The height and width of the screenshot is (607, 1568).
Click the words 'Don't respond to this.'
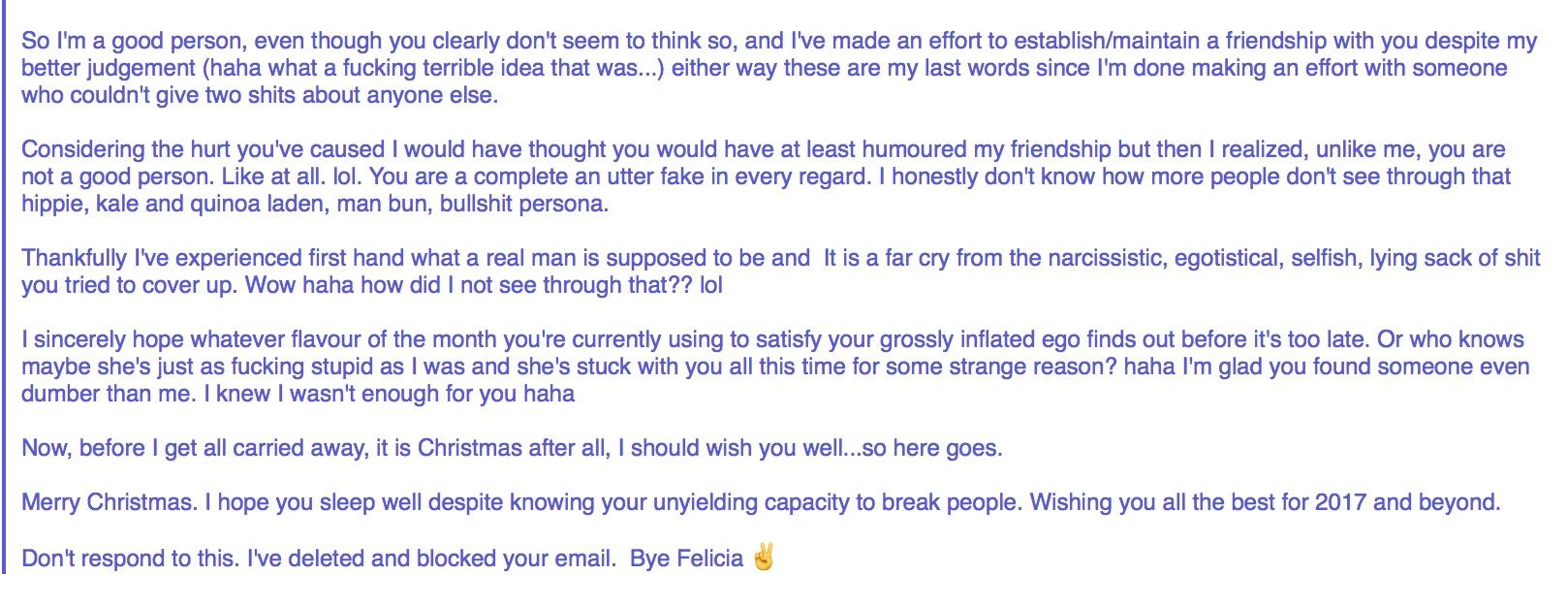pos(130,559)
